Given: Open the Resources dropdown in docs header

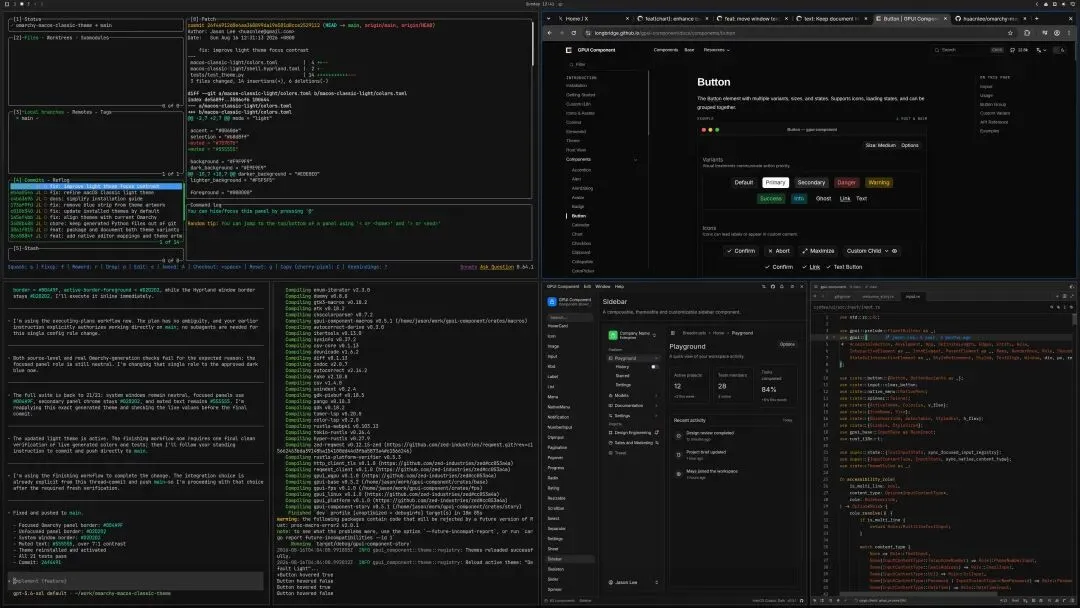Looking at the screenshot, I should [x=716, y=50].
